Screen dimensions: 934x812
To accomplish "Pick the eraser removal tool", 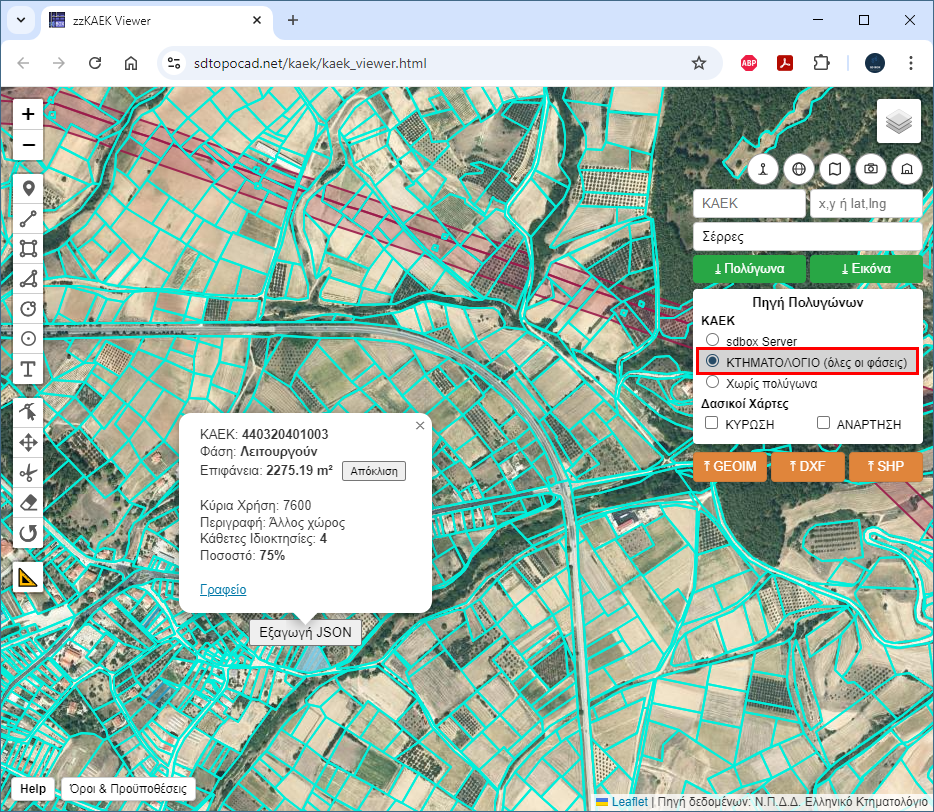I will pyautogui.click(x=28, y=502).
